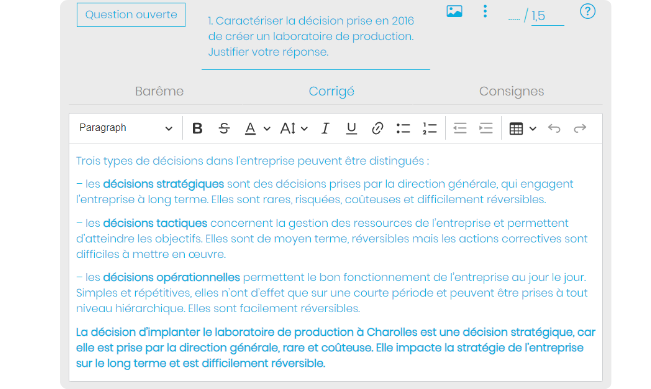Toggle bold formatting in editor toolbar
Viewport: 651px width, 389px height.
click(197, 128)
